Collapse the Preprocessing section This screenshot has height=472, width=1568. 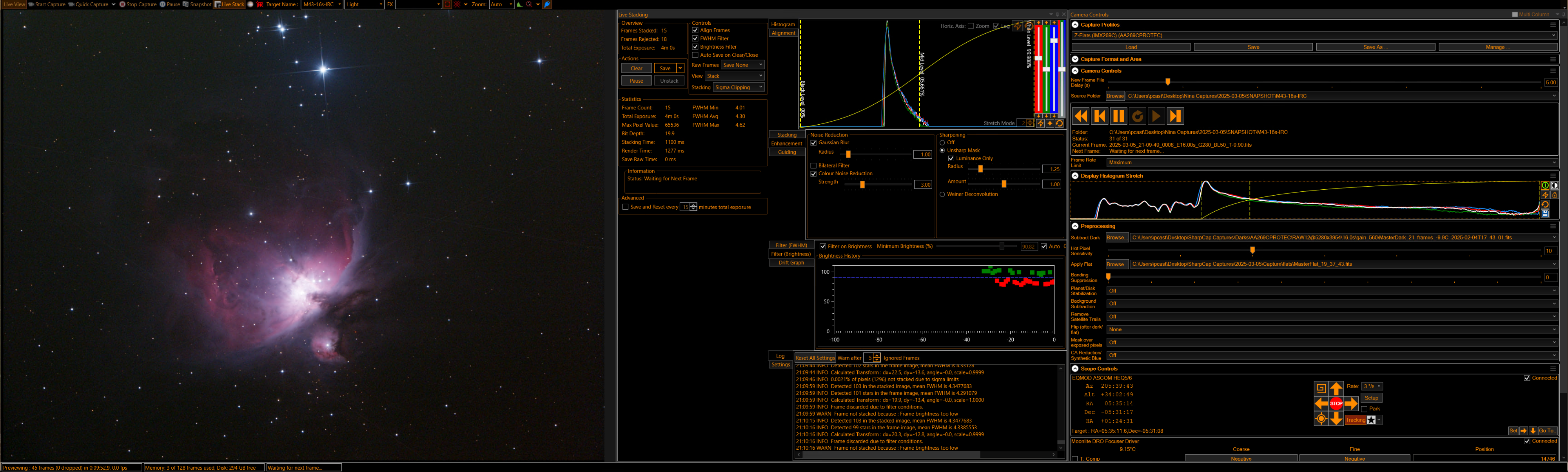pos(1075,226)
